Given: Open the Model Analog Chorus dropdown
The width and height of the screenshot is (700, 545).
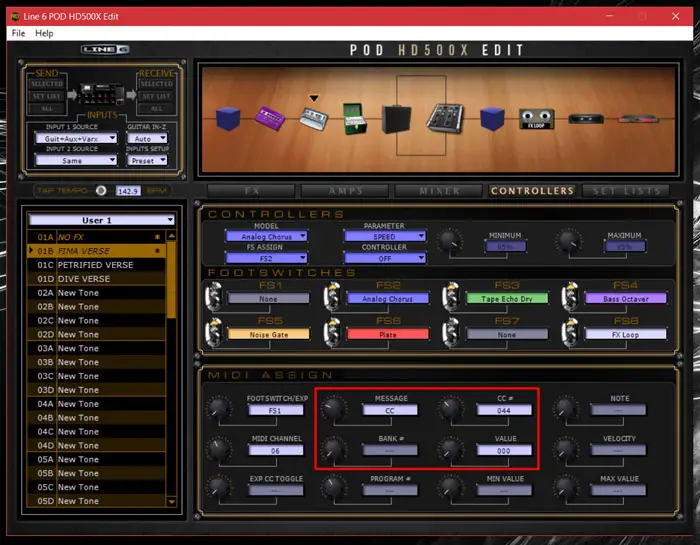Looking at the screenshot, I should pyautogui.click(x=267, y=236).
